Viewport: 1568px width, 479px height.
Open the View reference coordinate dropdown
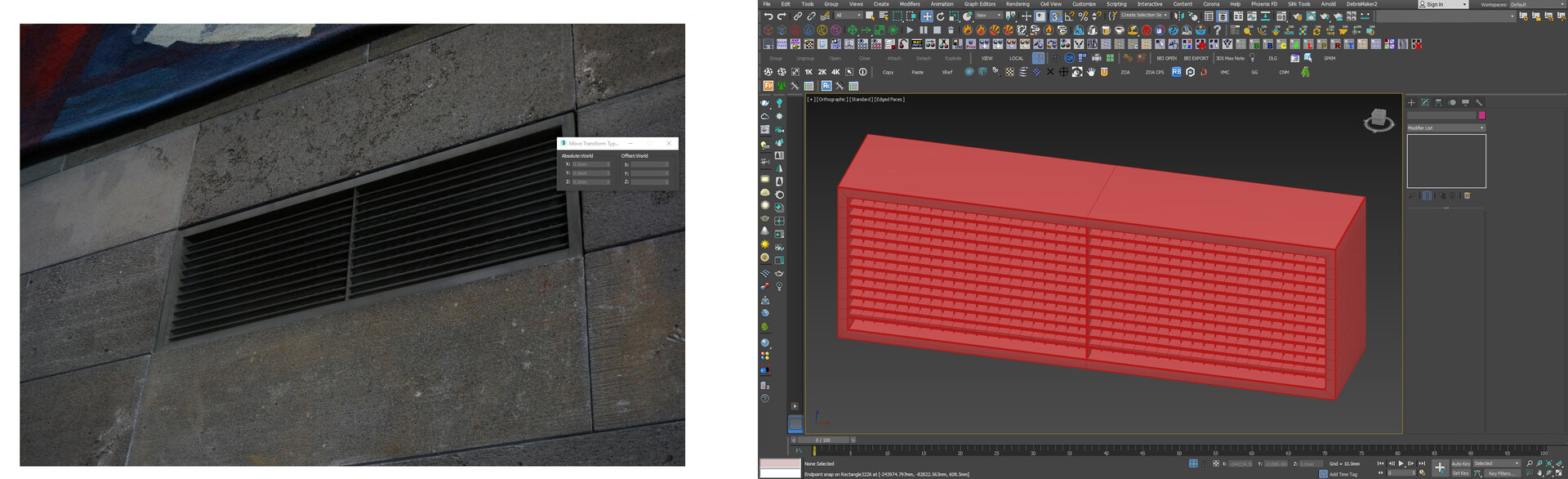[x=988, y=16]
